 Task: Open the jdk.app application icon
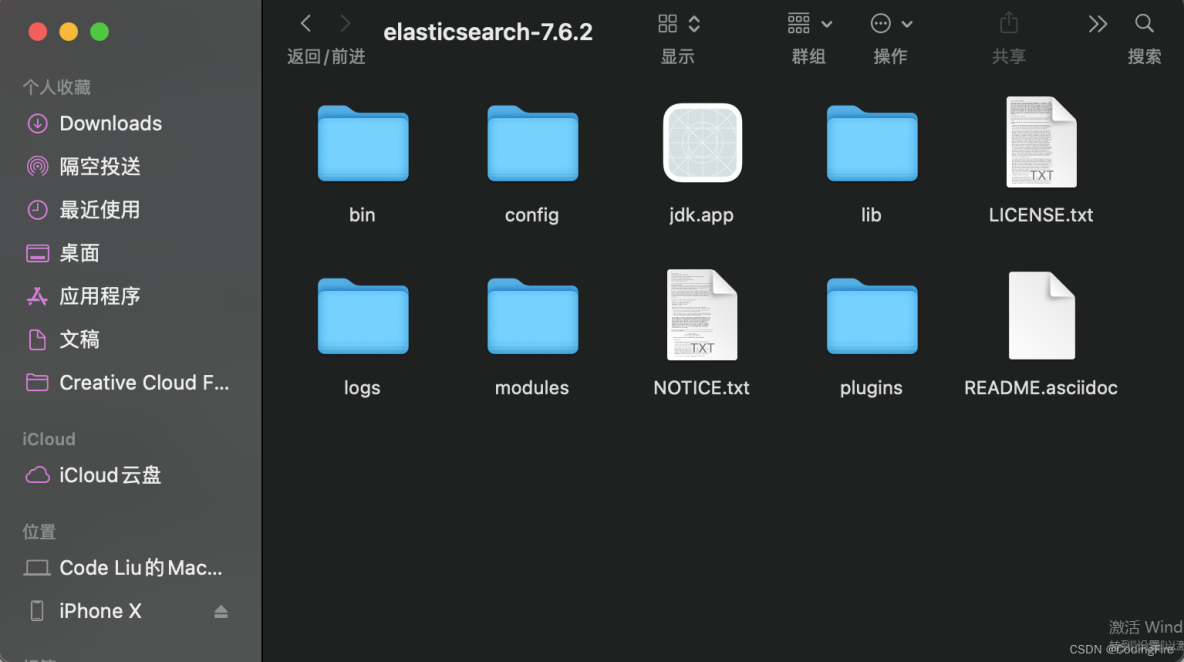[x=701, y=143]
